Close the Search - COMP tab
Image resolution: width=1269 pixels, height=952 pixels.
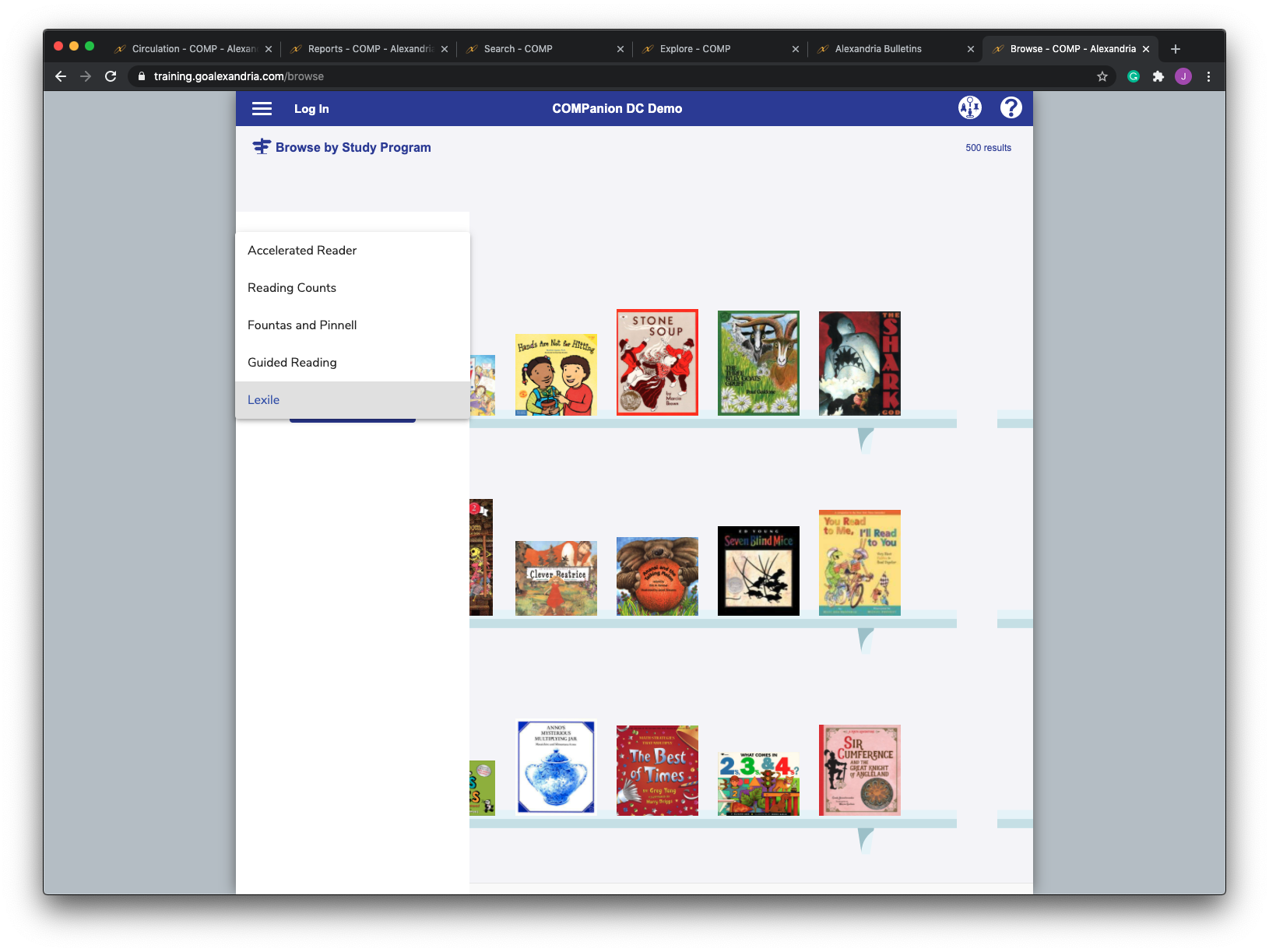click(x=620, y=49)
